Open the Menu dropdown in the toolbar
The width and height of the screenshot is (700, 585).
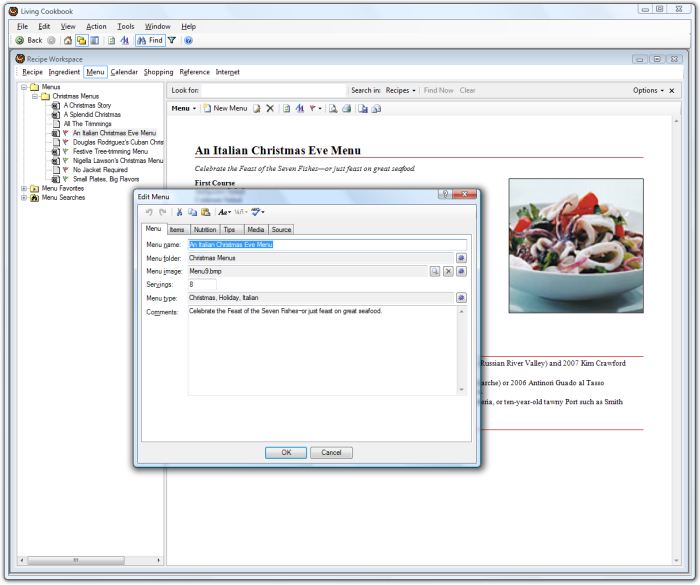pos(183,109)
